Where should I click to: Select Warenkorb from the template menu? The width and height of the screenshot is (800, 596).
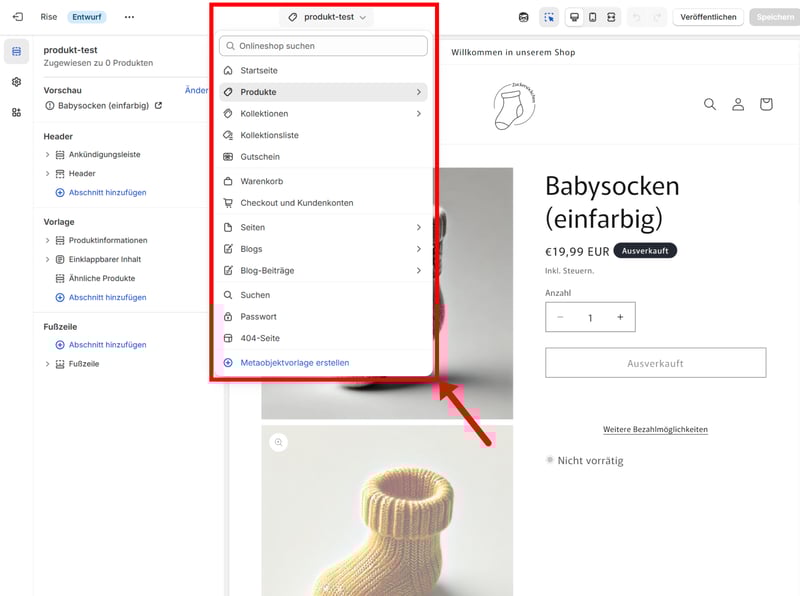(261, 181)
